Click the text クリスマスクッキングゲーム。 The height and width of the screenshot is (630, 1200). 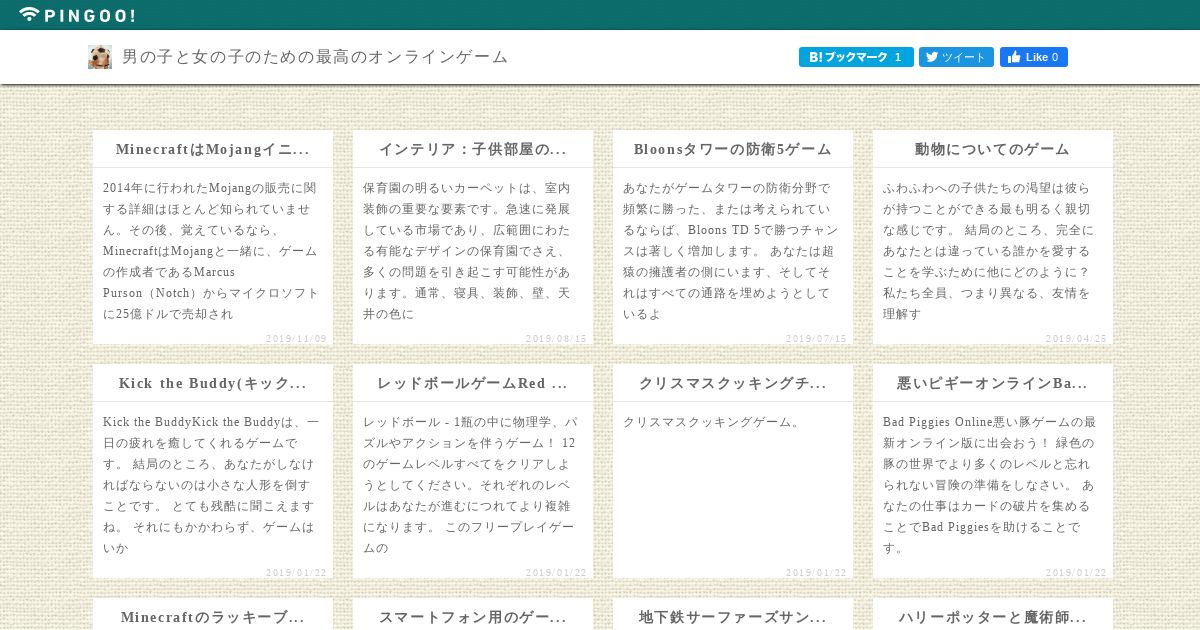(712, 422)
